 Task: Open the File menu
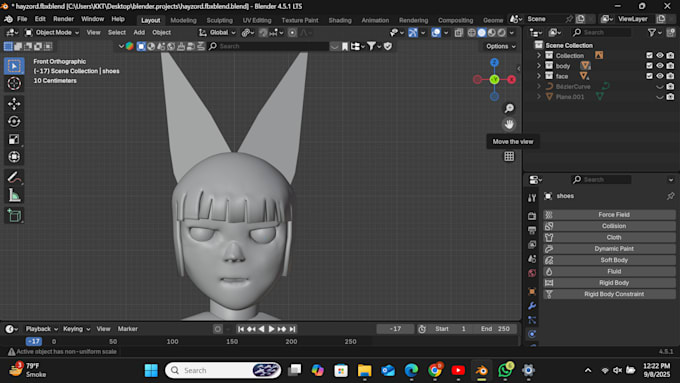pos(22,19)
